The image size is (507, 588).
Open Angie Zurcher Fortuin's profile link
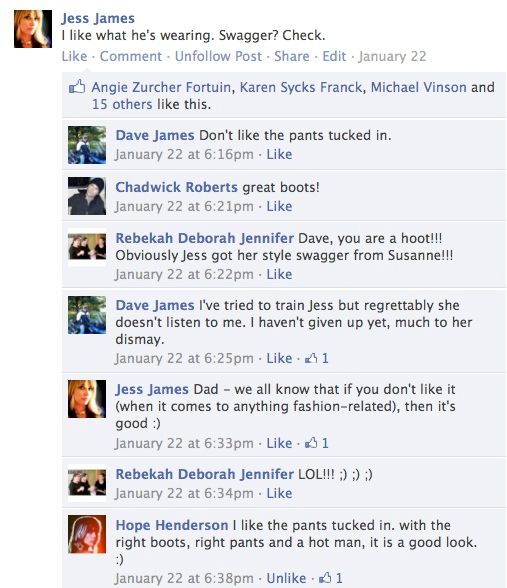161,87
